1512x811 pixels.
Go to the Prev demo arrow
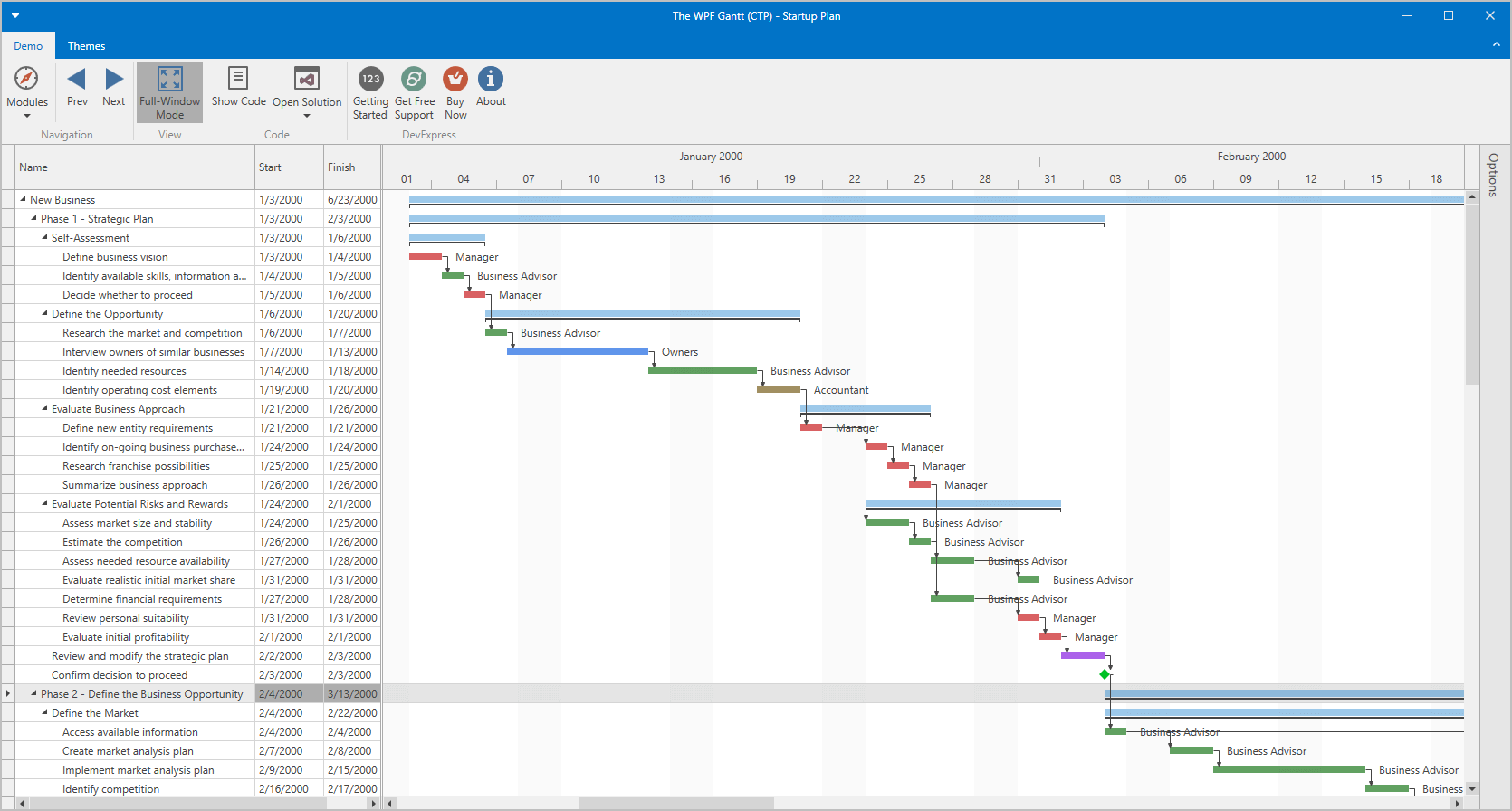[77, 79]
